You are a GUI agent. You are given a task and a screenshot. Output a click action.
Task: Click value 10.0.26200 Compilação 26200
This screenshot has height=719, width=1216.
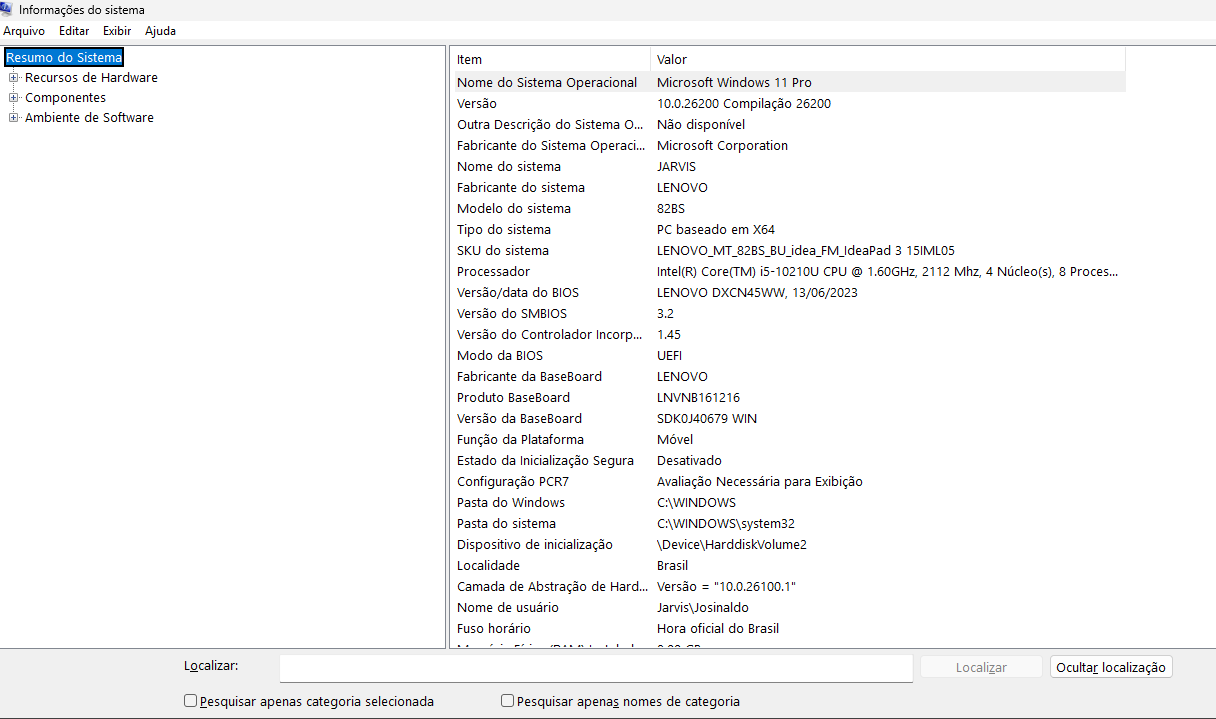pyautogui.click(x=744, y=104)
